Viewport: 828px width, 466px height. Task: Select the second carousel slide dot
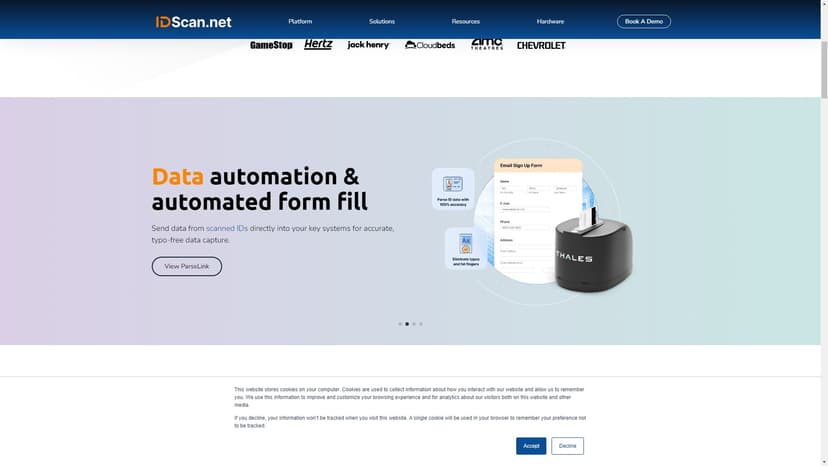tap(407, 324)
